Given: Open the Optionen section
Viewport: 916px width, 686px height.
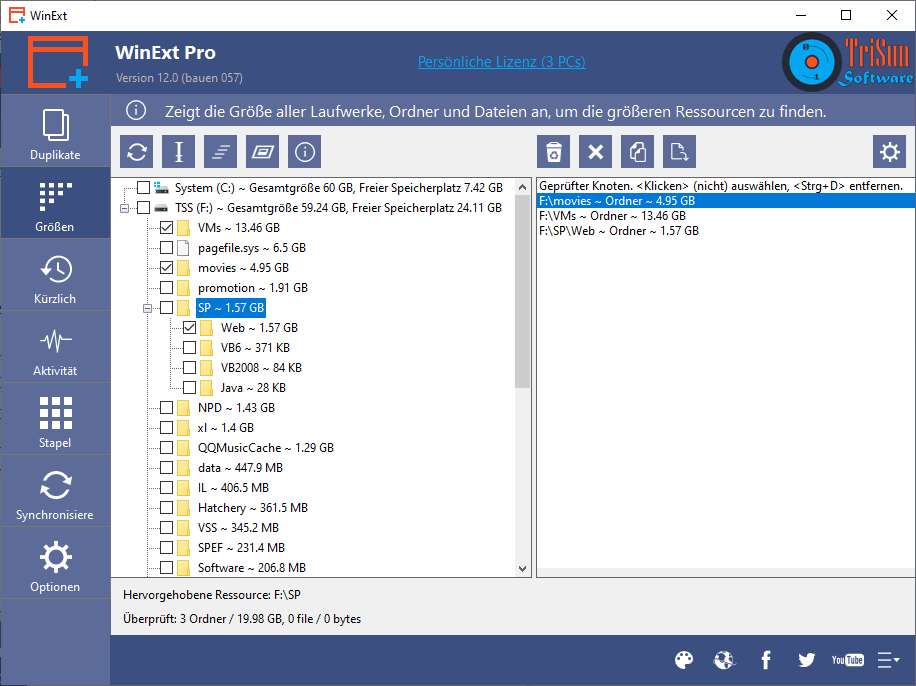Looking at the screenshot, I should click(55, 565).
